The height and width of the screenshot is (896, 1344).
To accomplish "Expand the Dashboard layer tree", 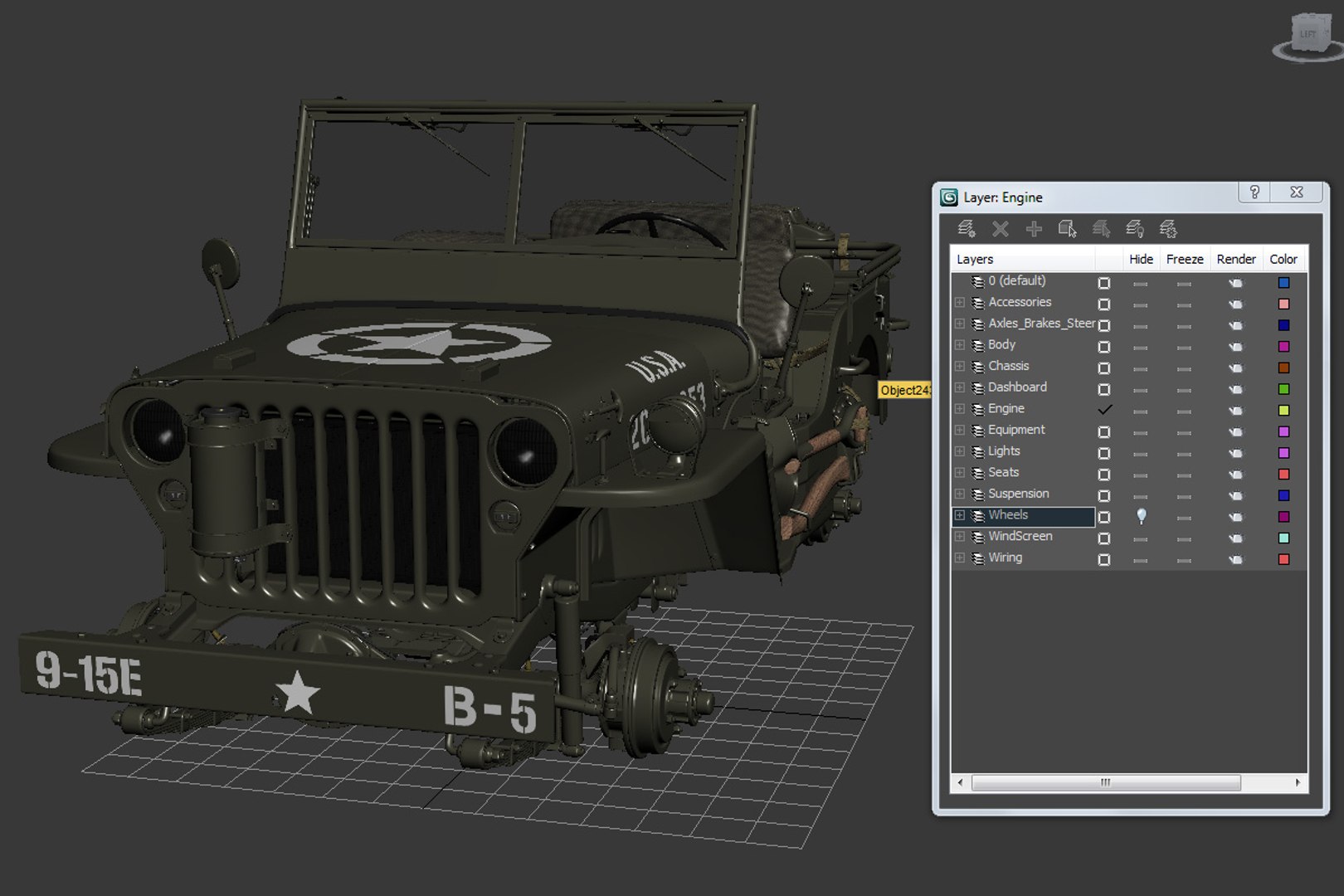I will (960, 387).
